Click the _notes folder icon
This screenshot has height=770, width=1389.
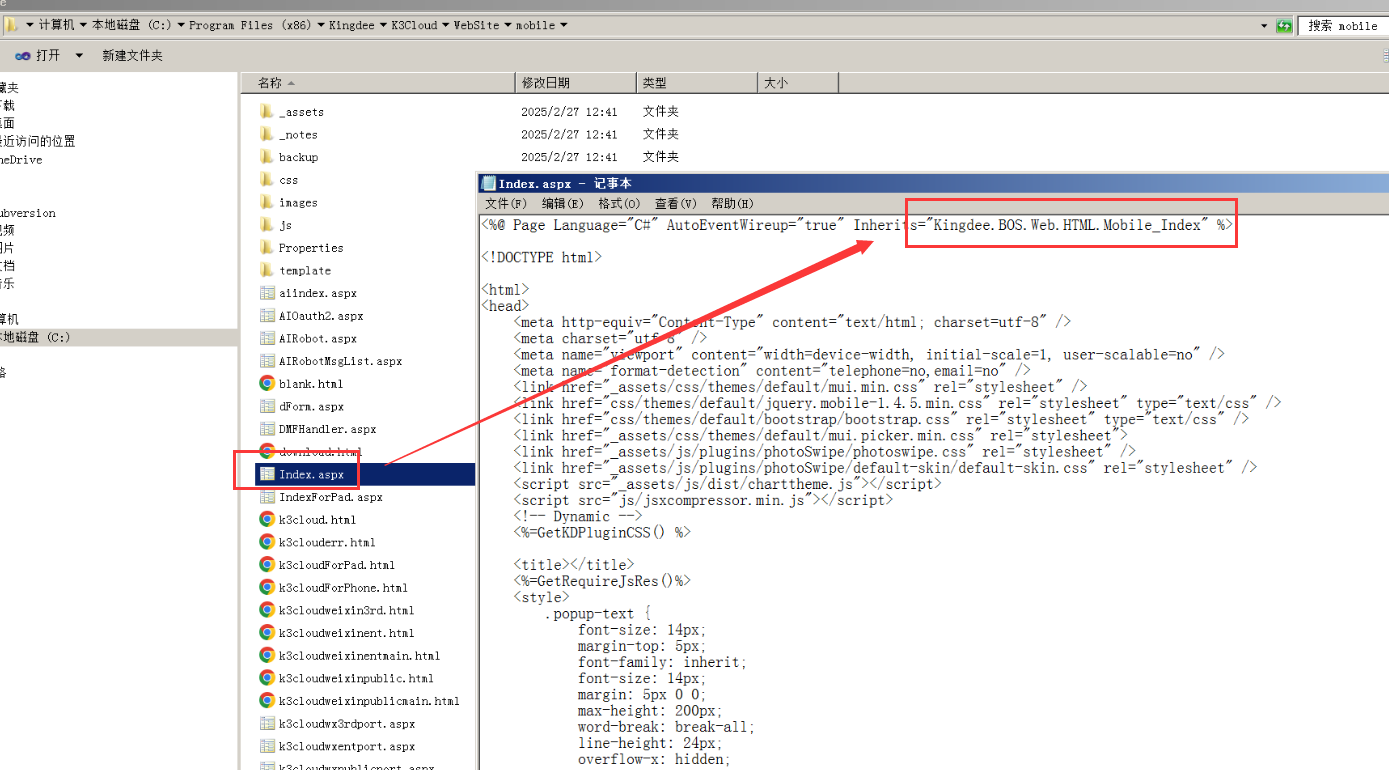tap(266, 134)
